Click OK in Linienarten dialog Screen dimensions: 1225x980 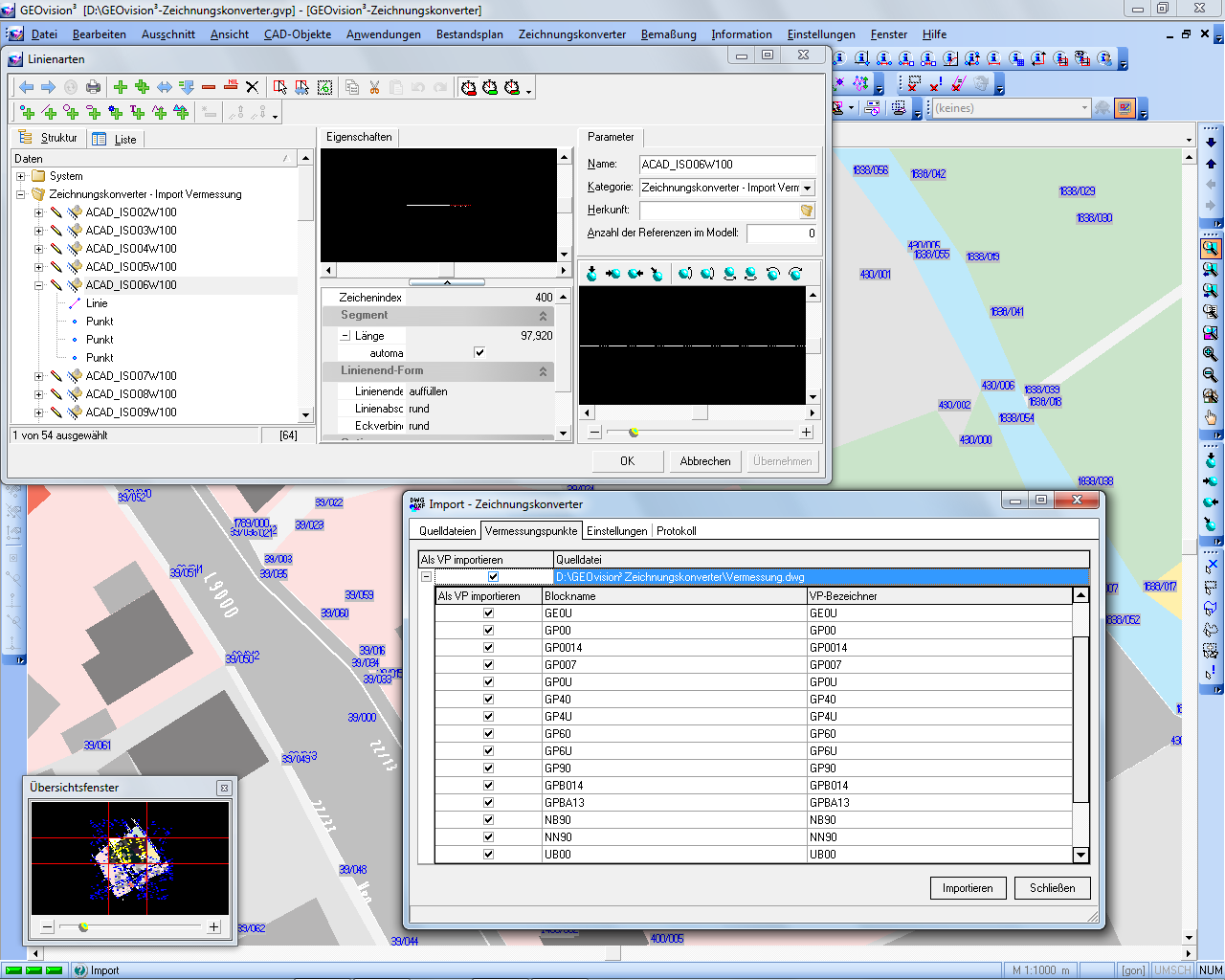[627, 461]
